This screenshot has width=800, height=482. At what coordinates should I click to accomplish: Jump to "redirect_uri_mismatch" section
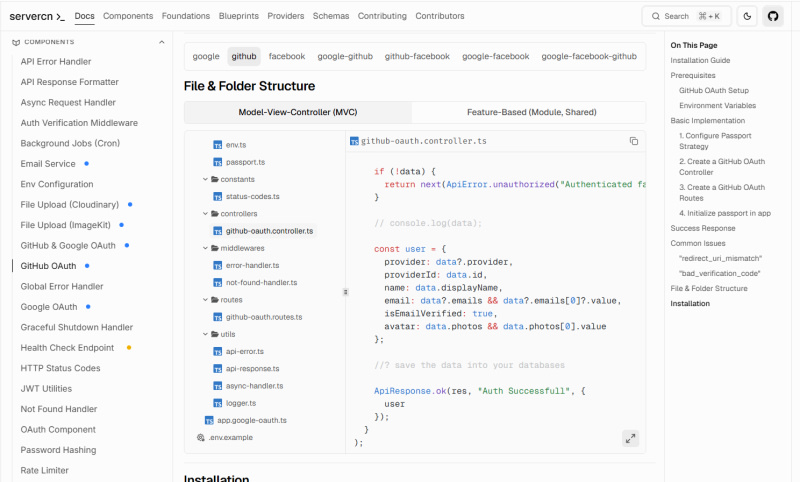pos(720,259)
